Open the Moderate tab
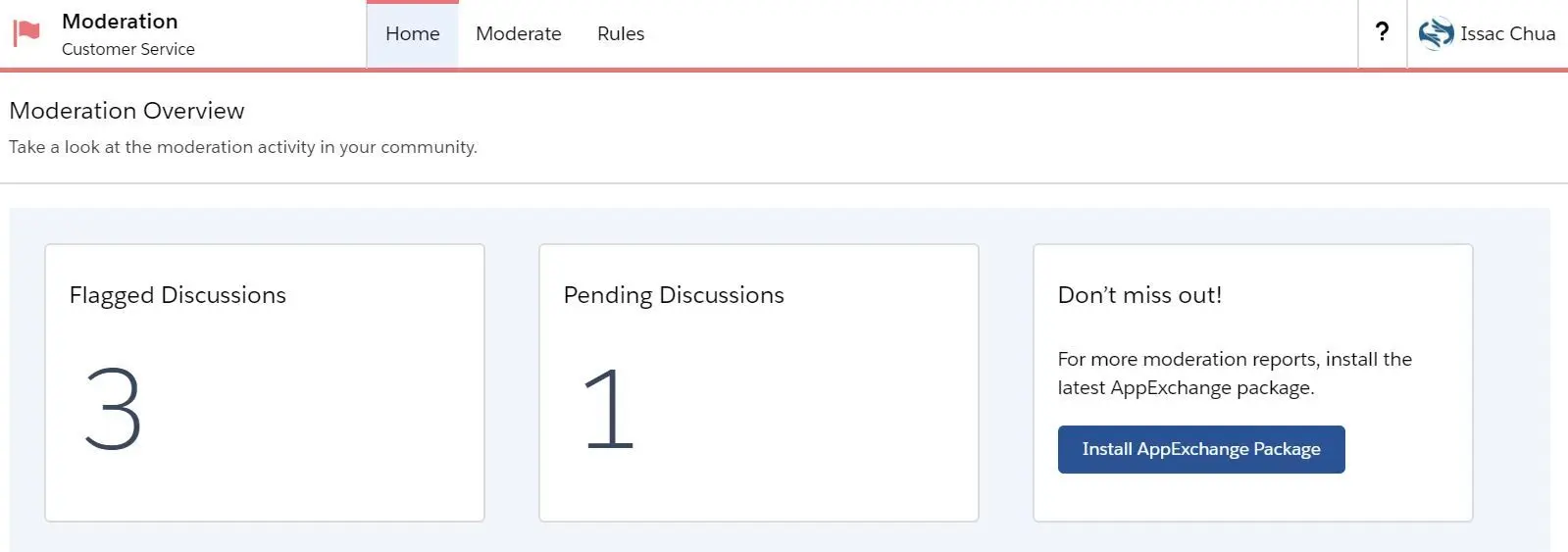1568x552 pixels. [x=518, y=33]
